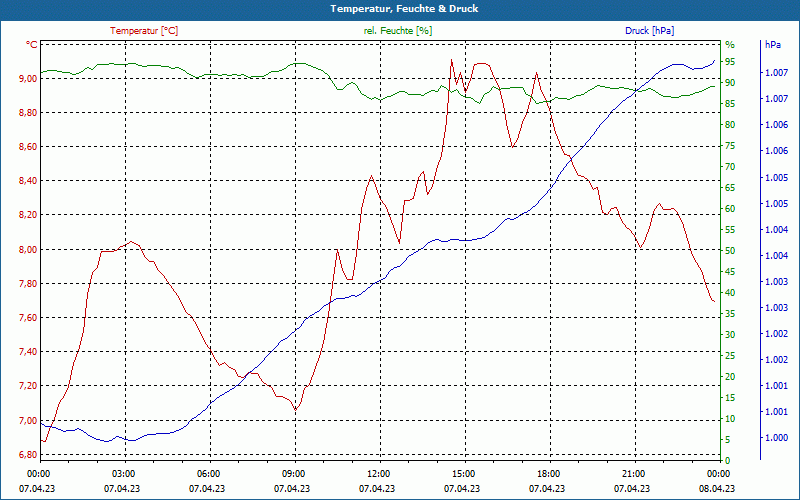Click the '08.04.23' date label
Image resolution: width=800 pixels, height=500 pixels.
(717, 488)
